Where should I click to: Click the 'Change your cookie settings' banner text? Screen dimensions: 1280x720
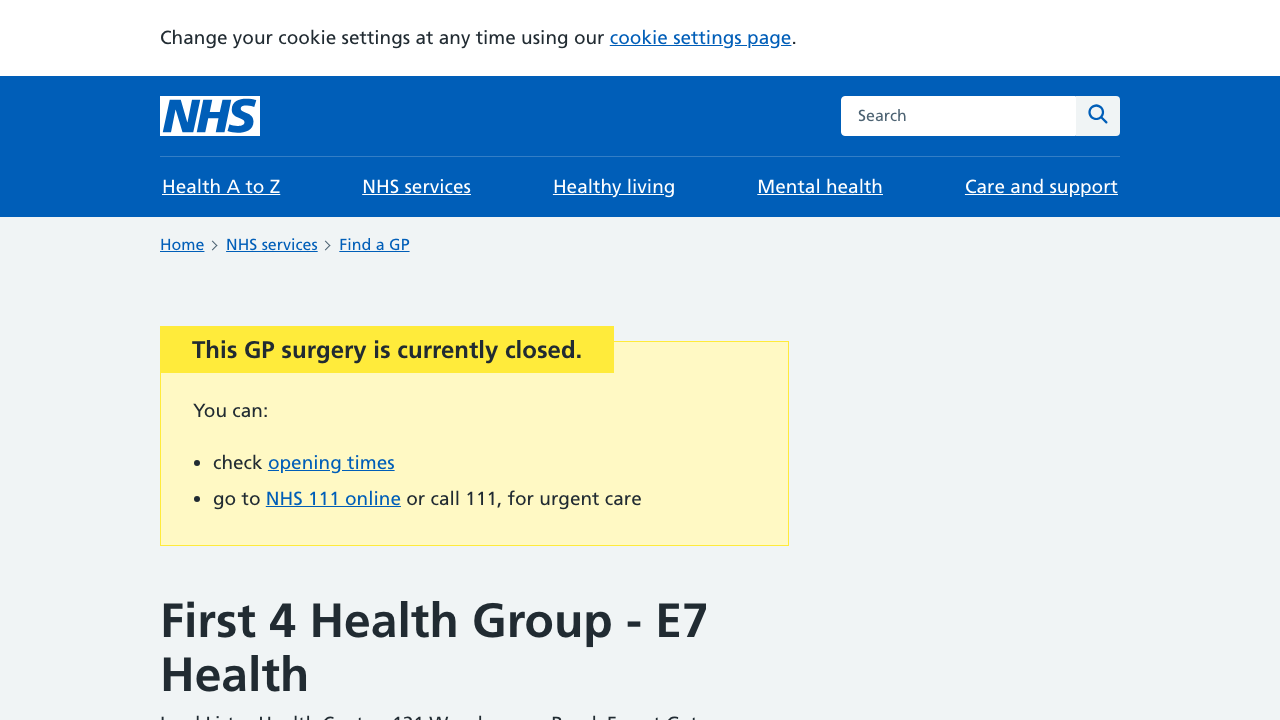pos(382,38)
